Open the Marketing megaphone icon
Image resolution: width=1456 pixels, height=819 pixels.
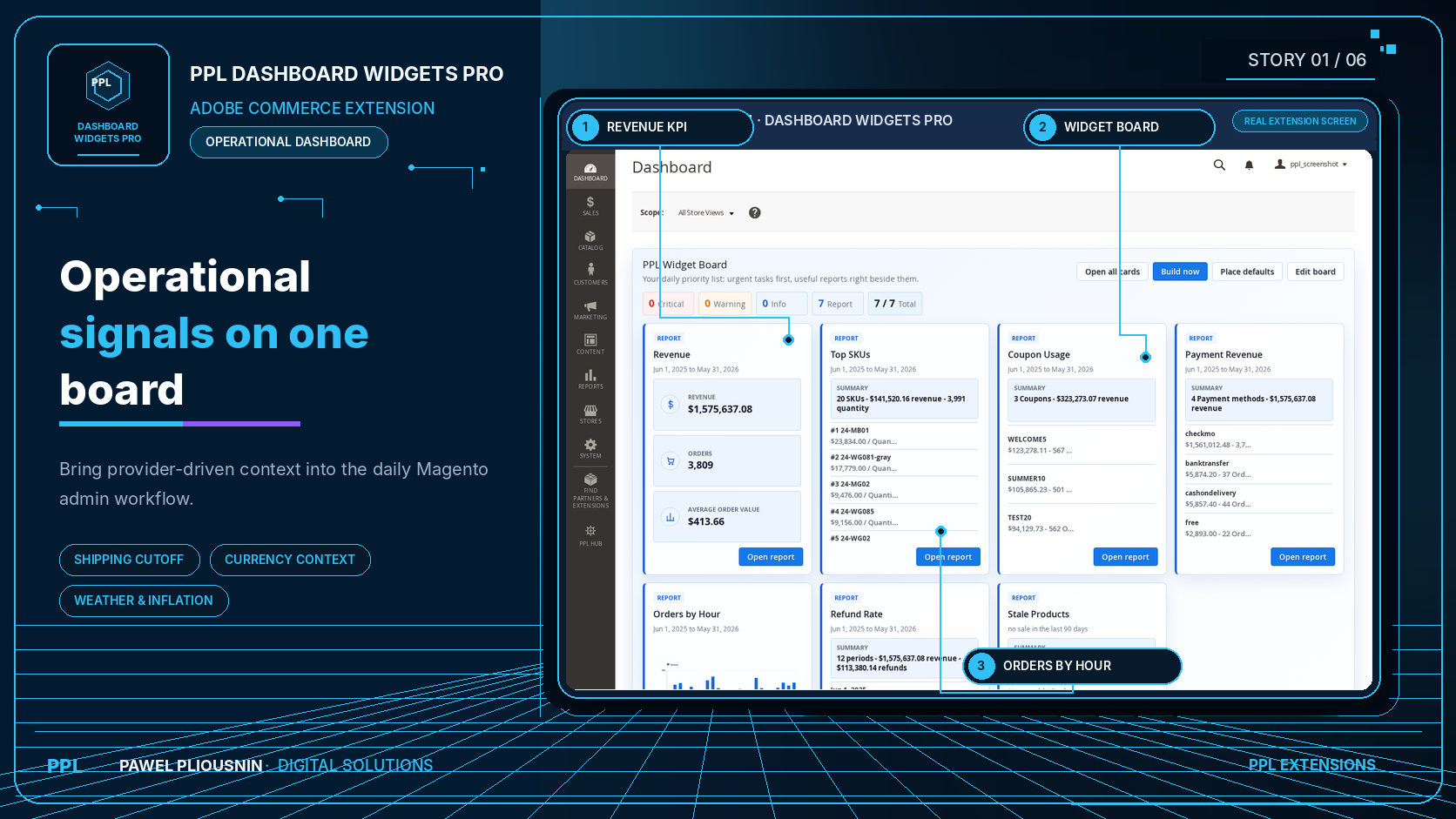tap(590, 310)
